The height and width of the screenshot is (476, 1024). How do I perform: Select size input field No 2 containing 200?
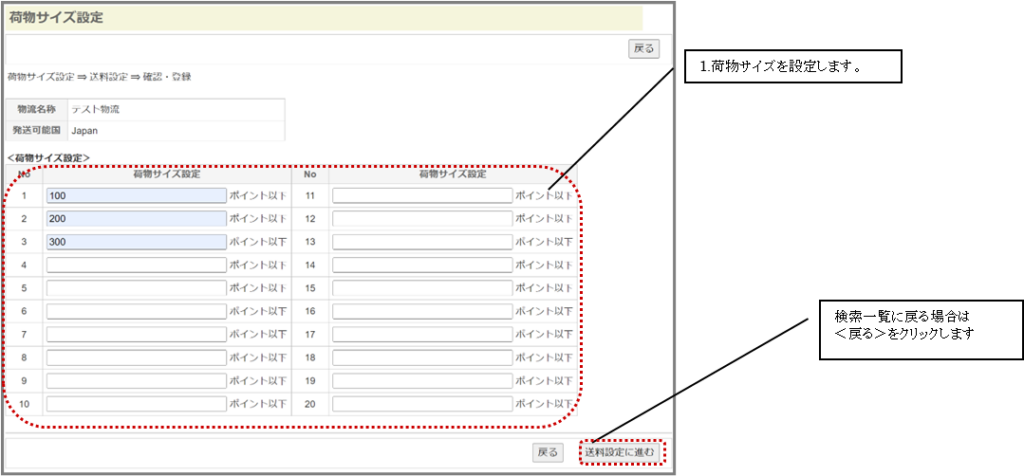point(136,219)
